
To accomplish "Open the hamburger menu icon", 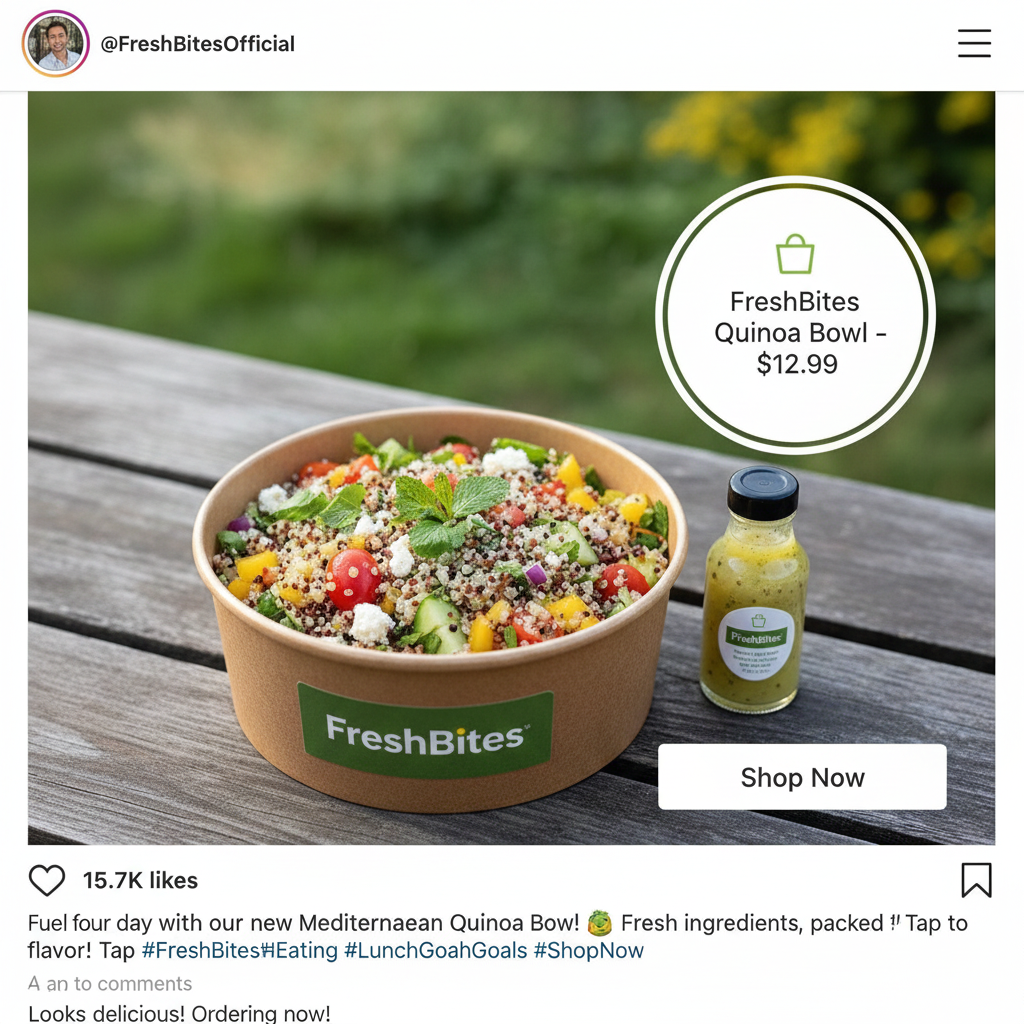I will pyautogui.click(x=974, y=43).
